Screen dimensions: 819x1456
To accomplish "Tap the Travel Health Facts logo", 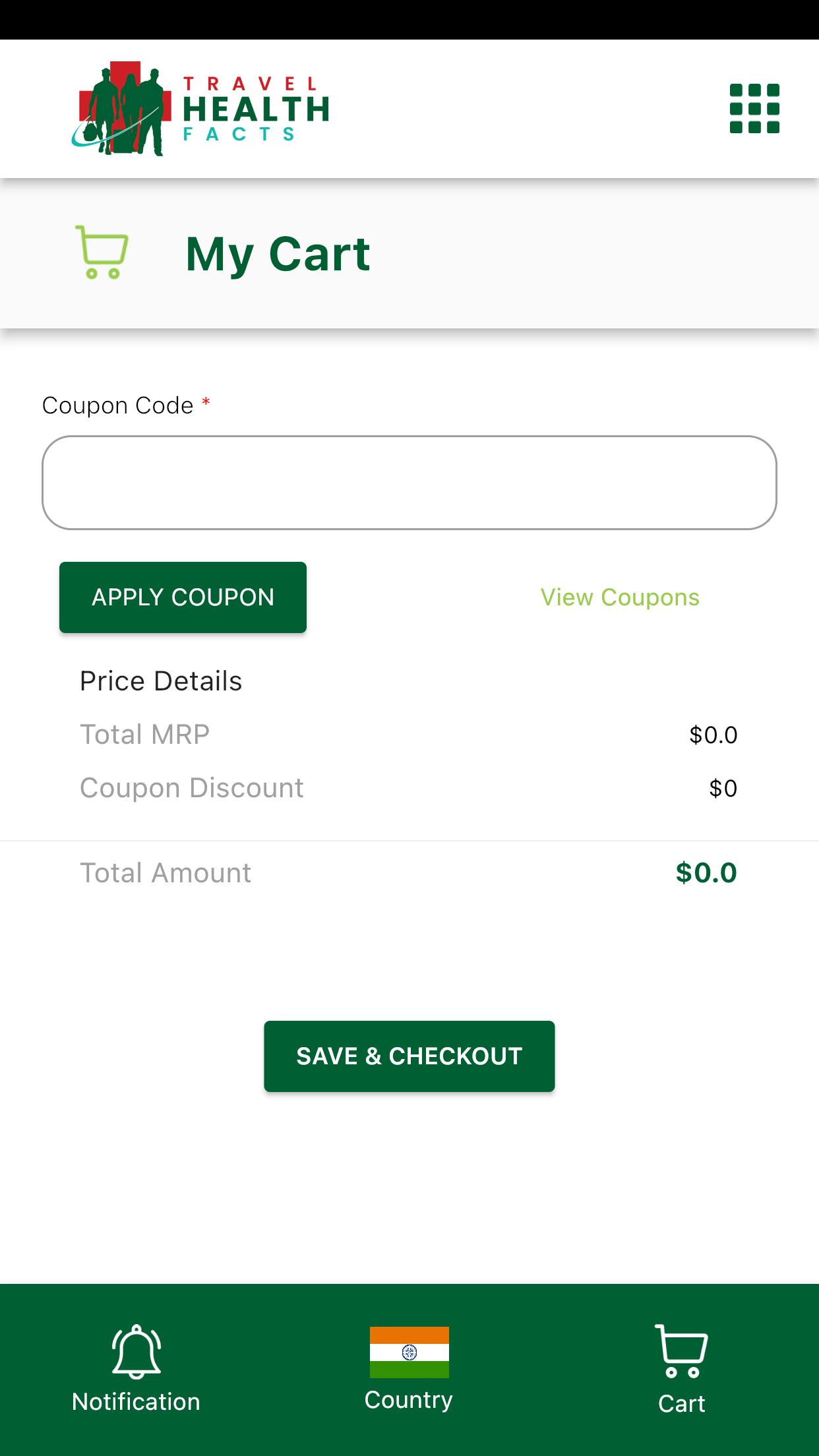I will click(x=200, y=108).
